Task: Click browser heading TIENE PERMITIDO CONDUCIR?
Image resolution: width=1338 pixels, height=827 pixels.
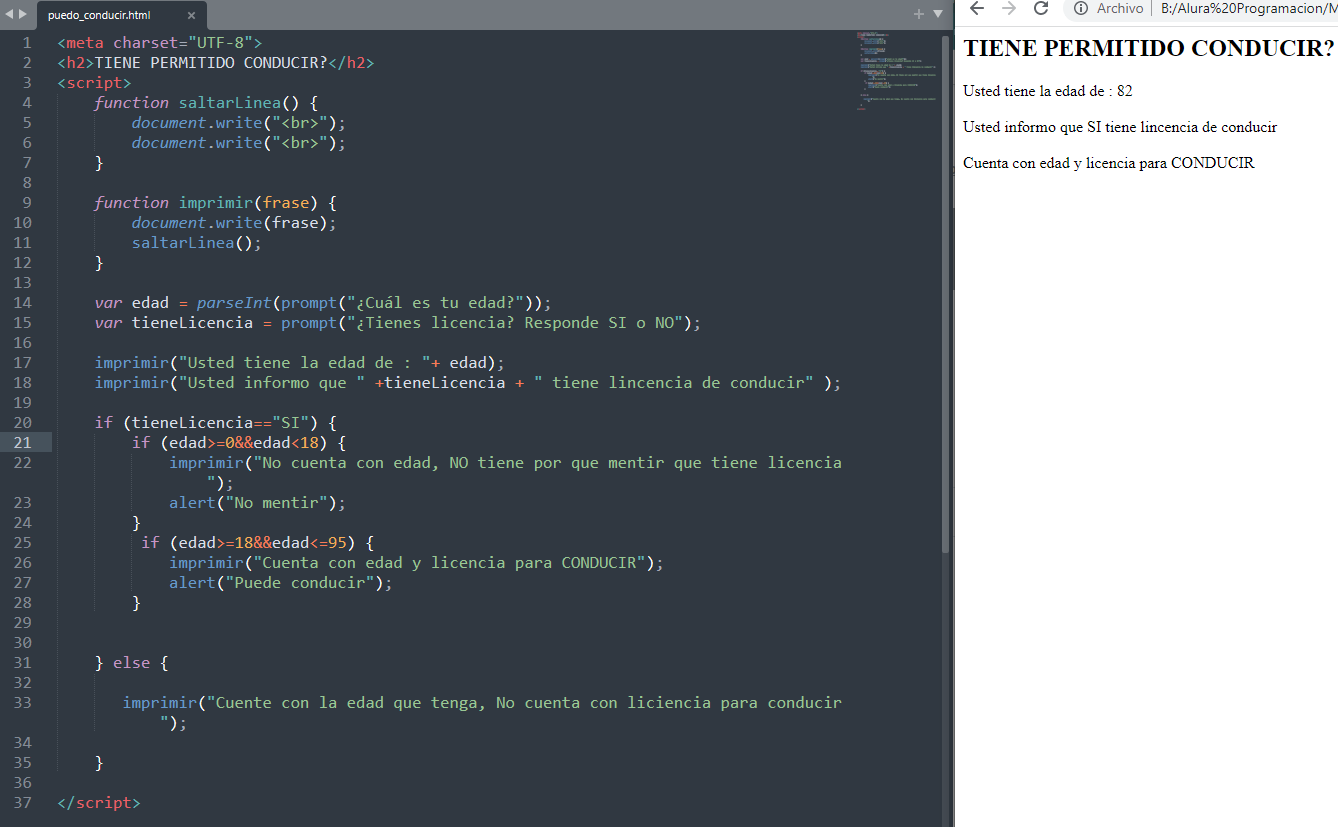Action: tap(1149, 48)
